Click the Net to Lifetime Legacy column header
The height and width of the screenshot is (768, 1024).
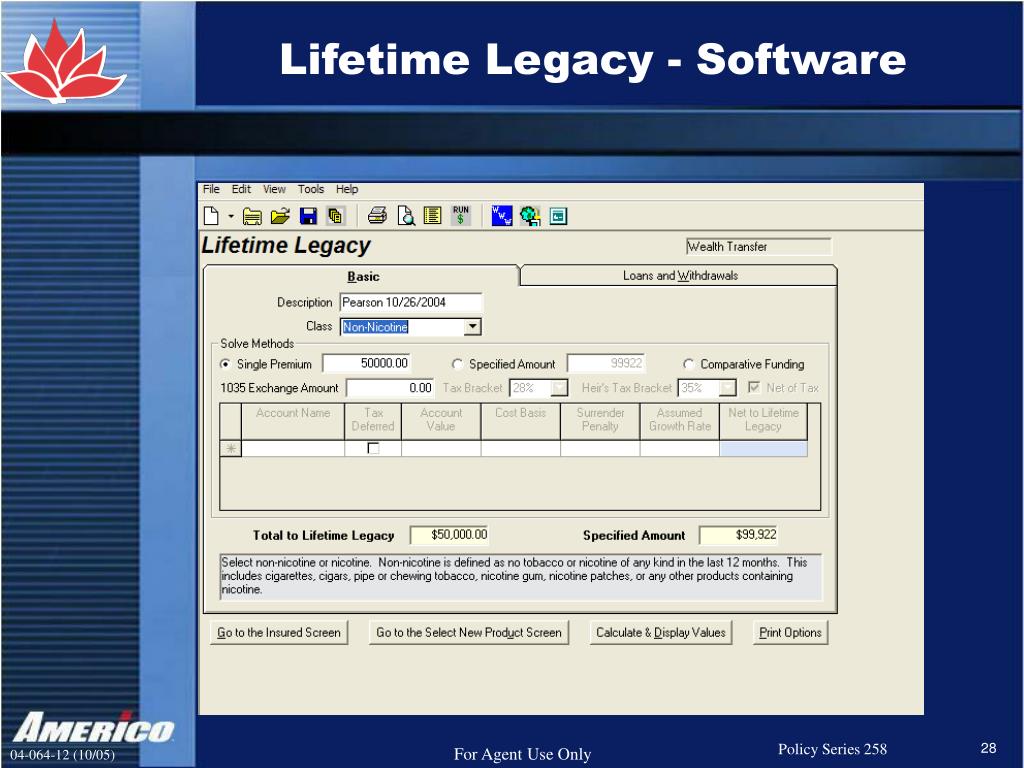point(763,420)
